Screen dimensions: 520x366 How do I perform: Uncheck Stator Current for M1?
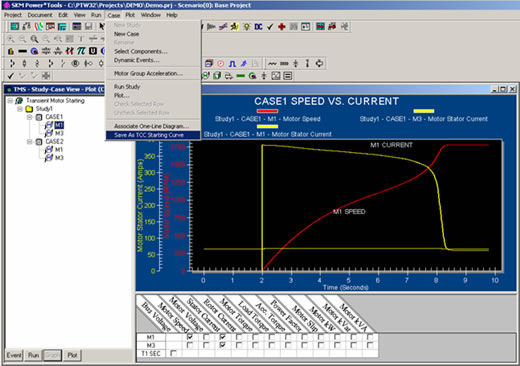click(222, 337)
